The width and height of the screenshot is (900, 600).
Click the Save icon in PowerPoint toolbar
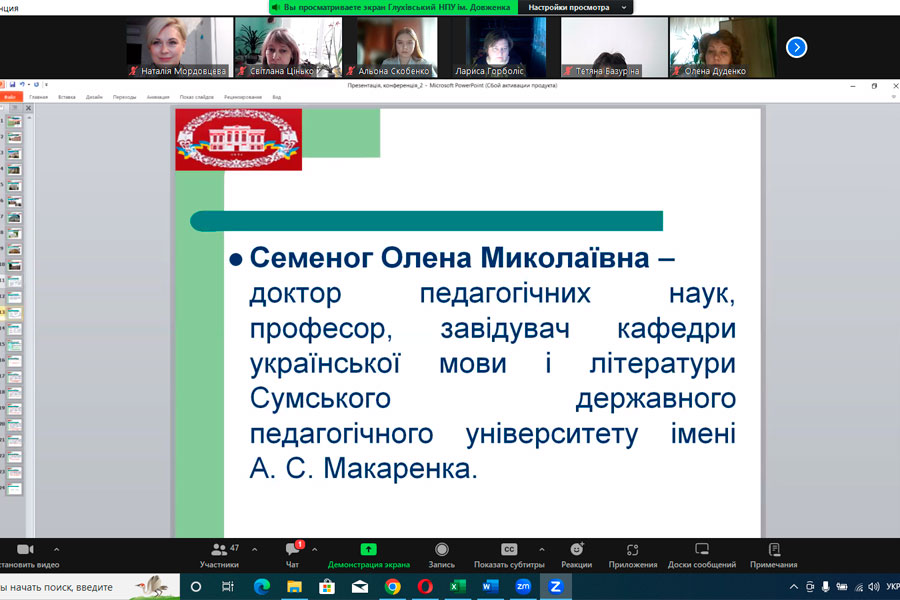point(12,84)
